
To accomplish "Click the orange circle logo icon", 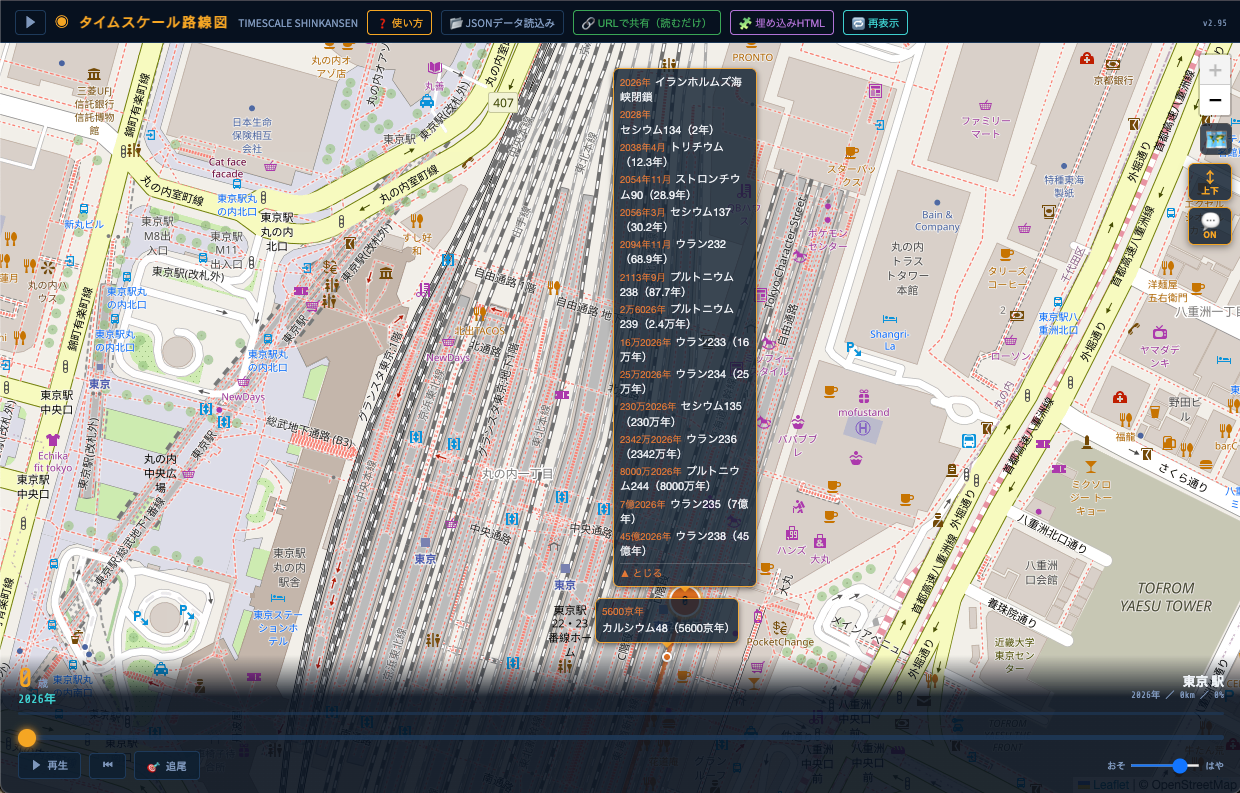I will [x=62, y=22].
